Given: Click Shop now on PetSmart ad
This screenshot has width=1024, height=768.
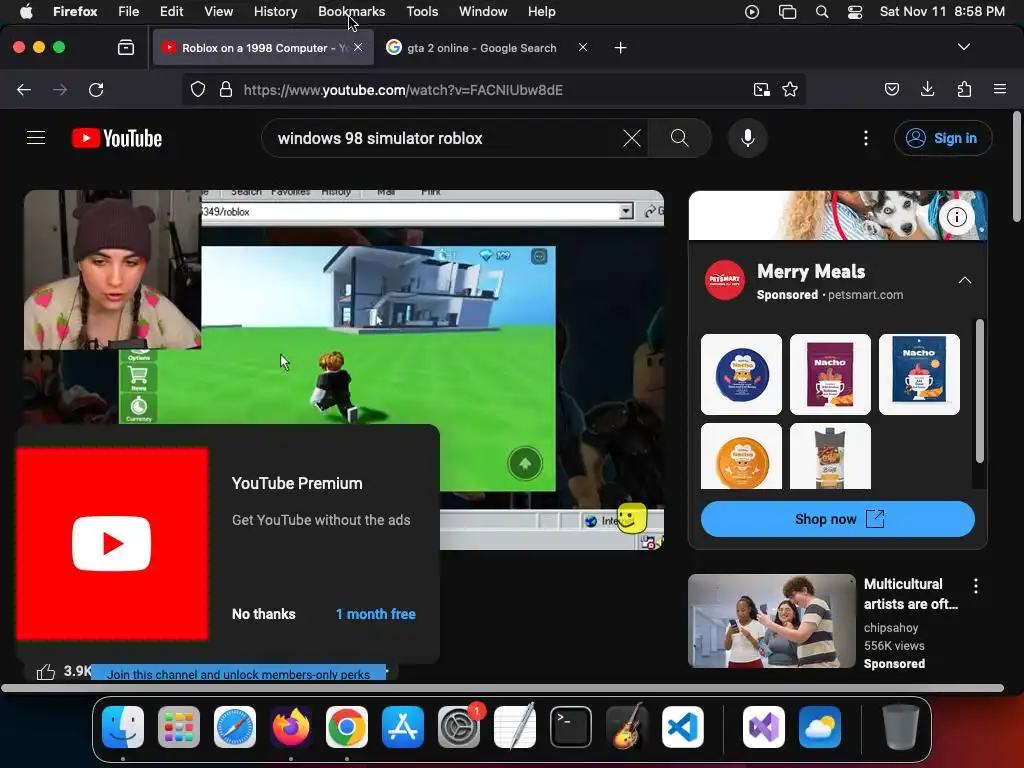Looking at the screenshot, I should pos(838,519).
